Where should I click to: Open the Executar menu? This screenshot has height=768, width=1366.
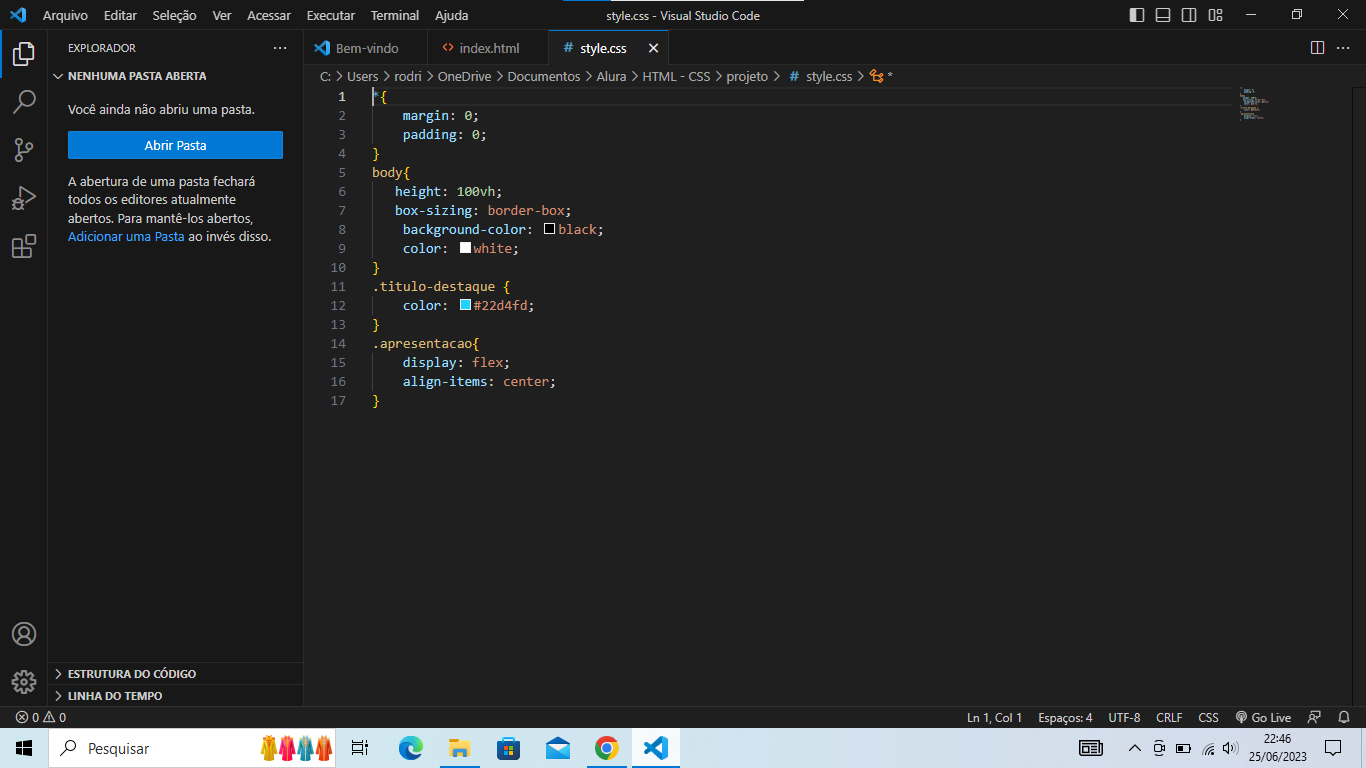(x=331, y=15)
